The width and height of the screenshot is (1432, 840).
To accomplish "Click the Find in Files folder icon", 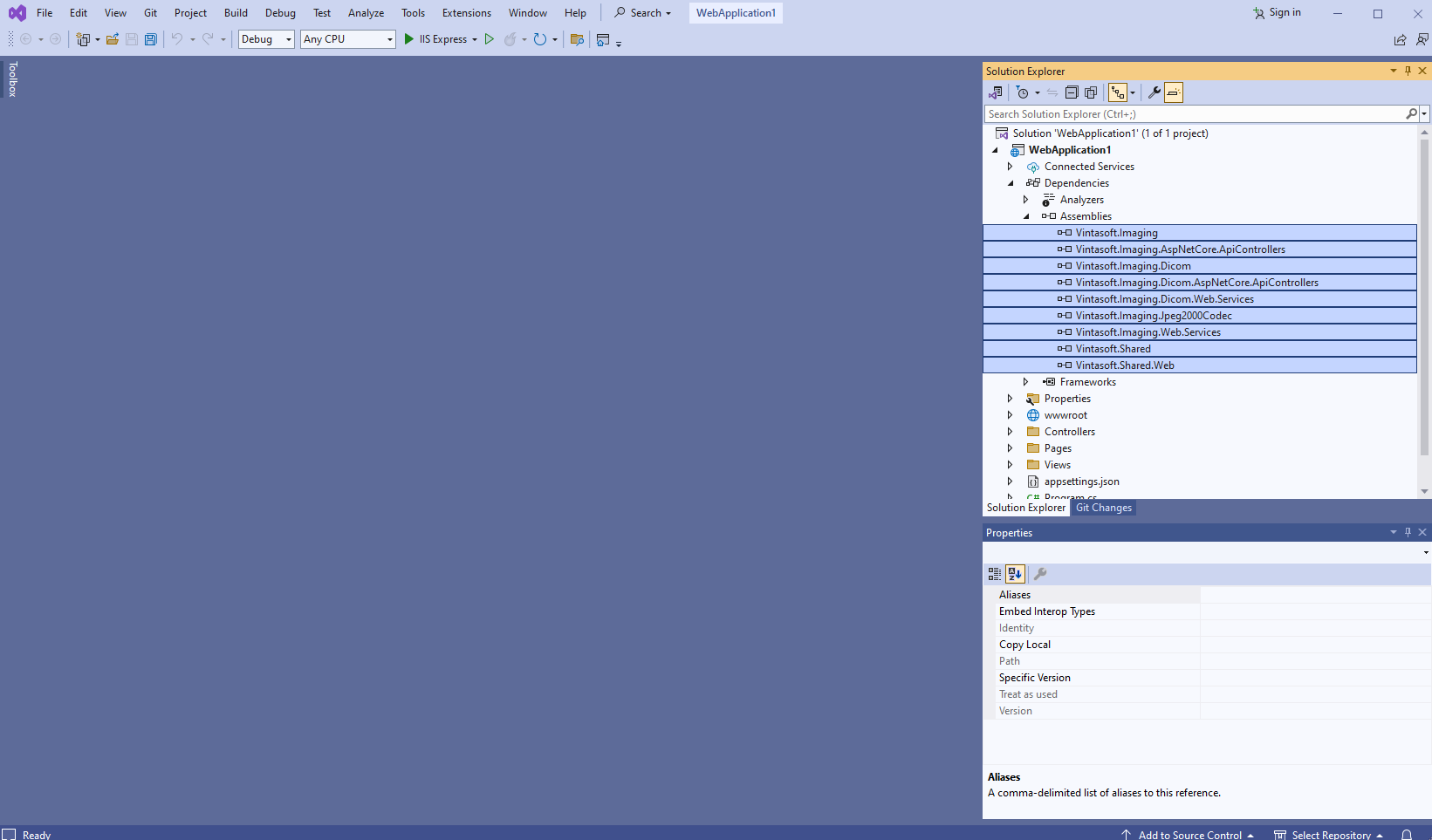I will [577, 39].
